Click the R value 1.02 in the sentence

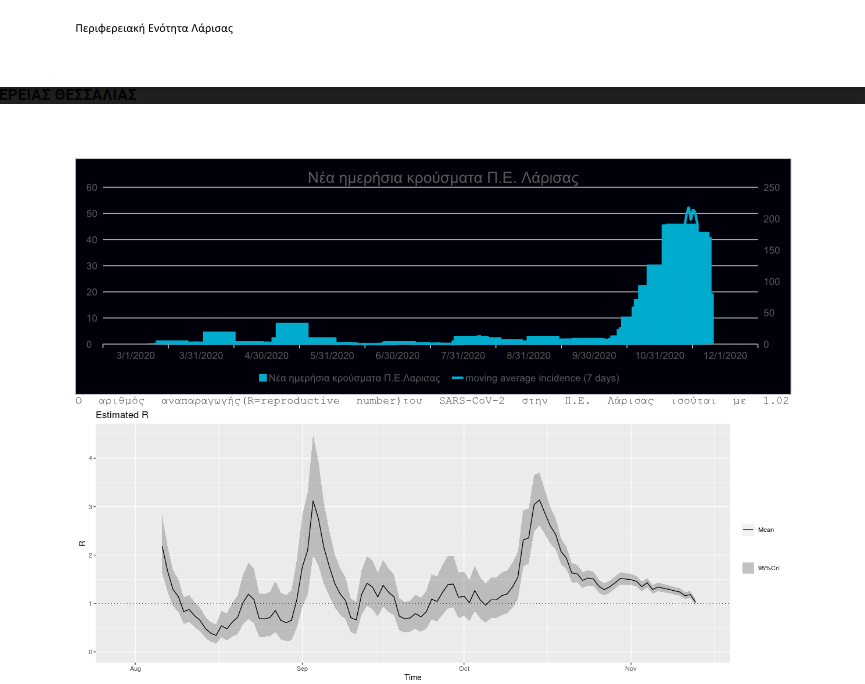click(776, 400)
